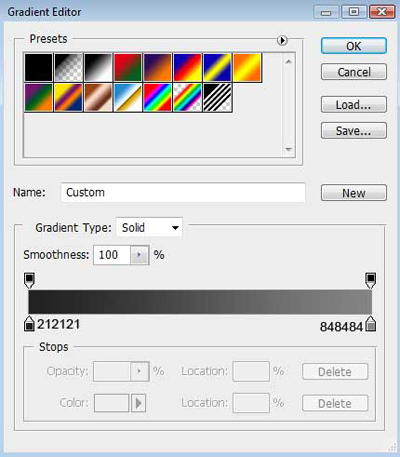400x457 pixels.
Task: Click into the Name text field
Action: [183, 192]
